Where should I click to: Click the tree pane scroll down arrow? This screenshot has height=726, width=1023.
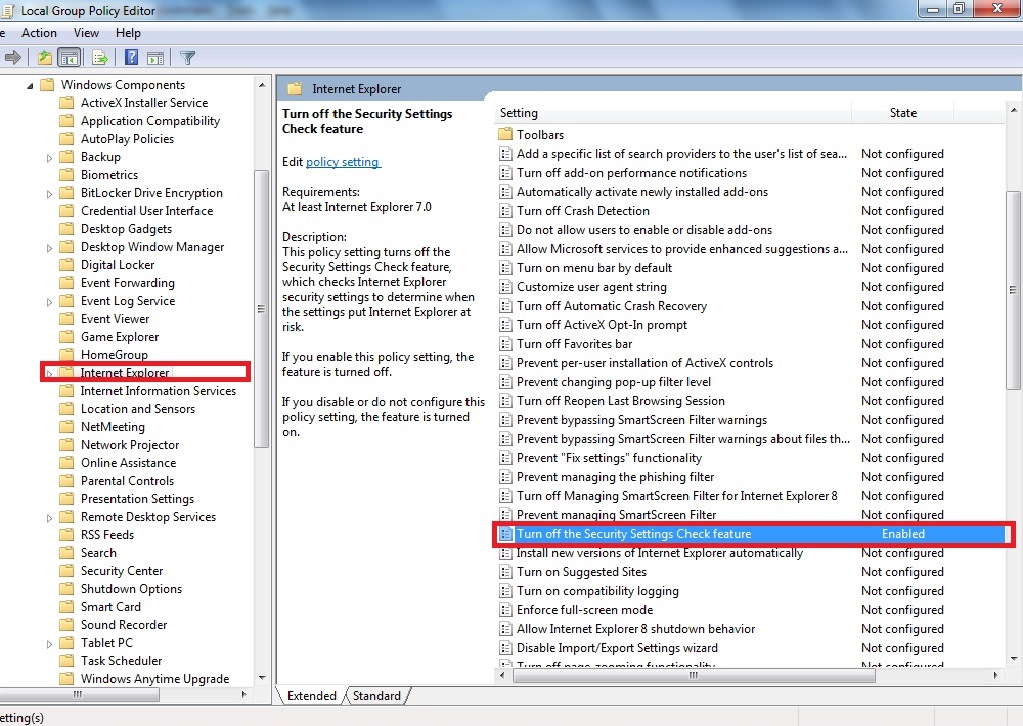[262, 677]
